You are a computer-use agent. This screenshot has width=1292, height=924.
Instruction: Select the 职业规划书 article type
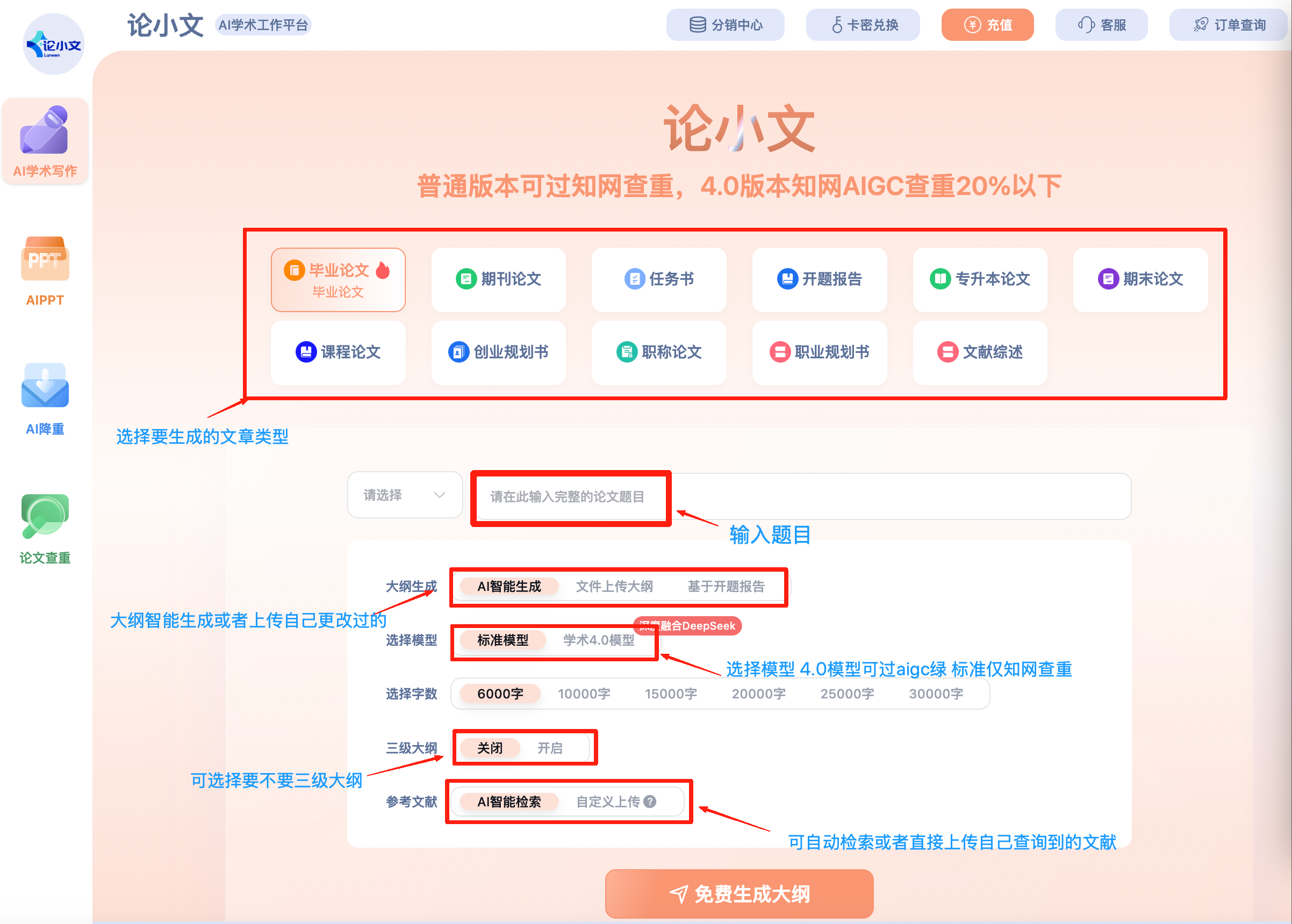(x=820, y=352)
